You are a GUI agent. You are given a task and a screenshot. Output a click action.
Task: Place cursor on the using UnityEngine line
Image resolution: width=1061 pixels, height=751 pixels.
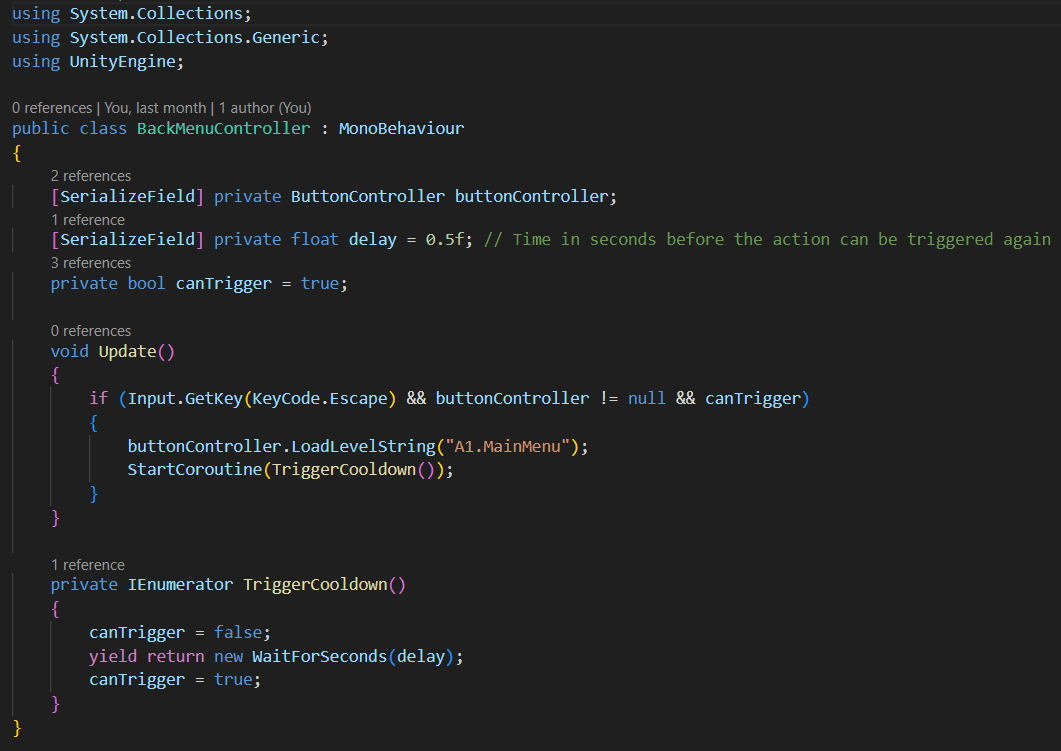(x=98, y=62)
